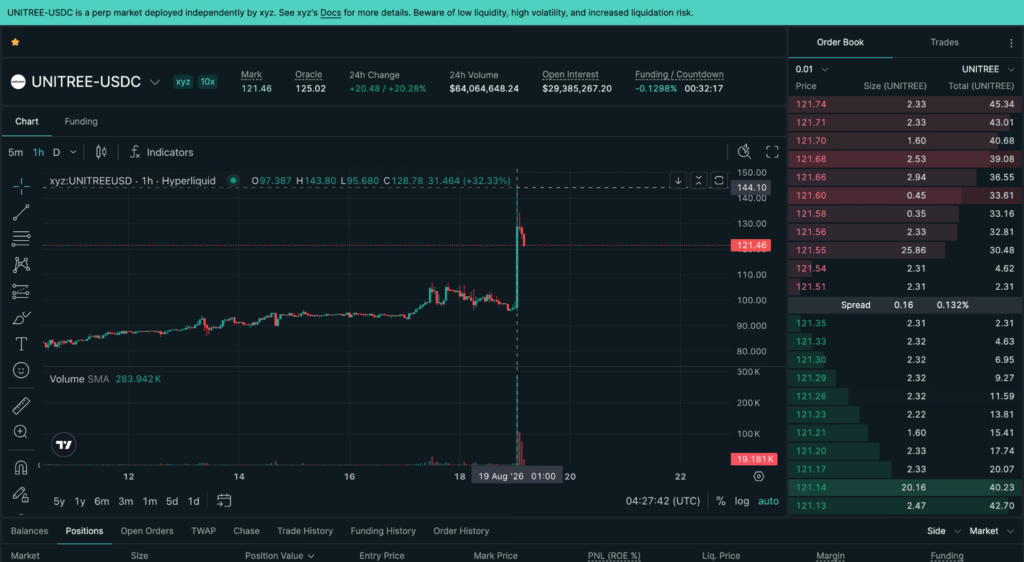1024x562 pixels.
Task: Click the scroll-down arrow chart button
Action: pyautogui.click(x=679, y=180)
